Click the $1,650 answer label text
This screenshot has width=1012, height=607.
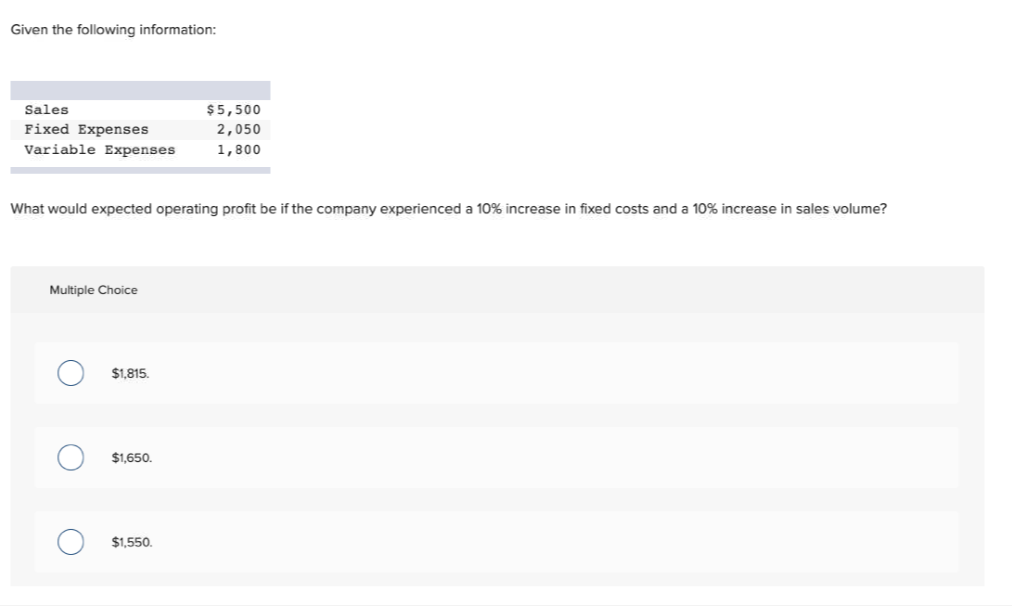click(x=132, y=457)
